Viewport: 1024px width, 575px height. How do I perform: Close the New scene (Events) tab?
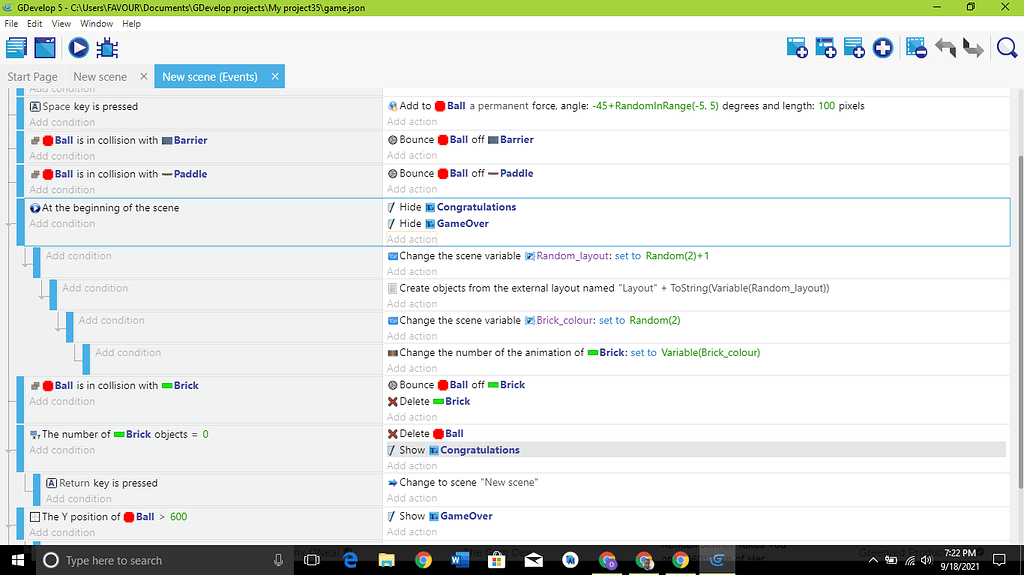274,76
